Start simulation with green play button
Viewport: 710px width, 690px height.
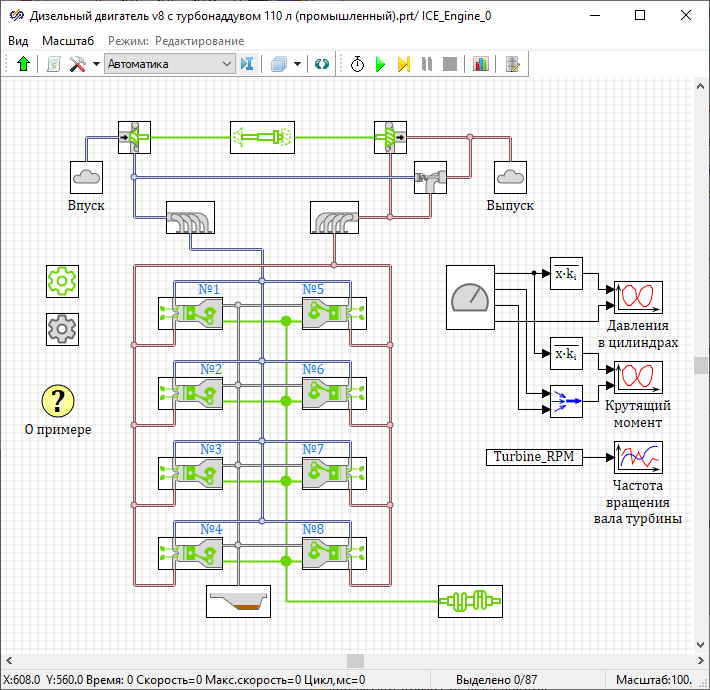pyautogui.click(x=380, y=64)
